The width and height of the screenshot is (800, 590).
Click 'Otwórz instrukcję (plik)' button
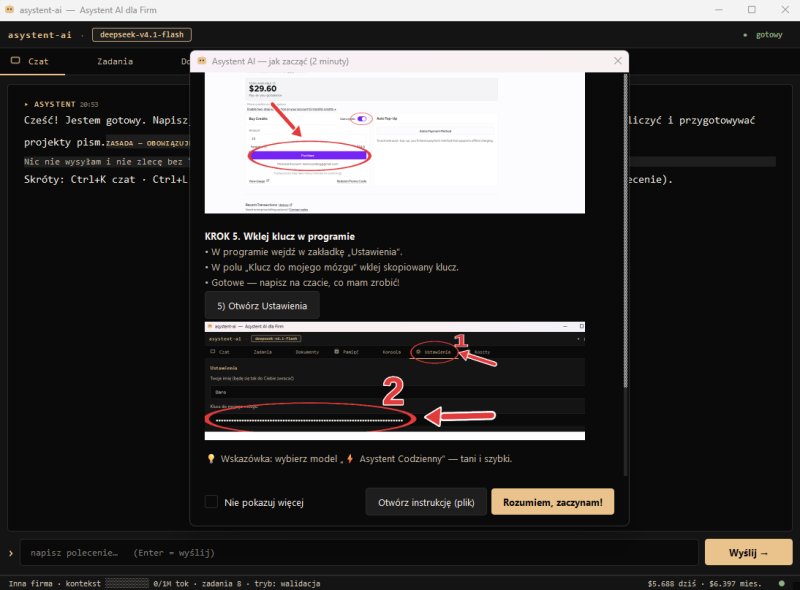pyautogui.click(x=426, y=502)
